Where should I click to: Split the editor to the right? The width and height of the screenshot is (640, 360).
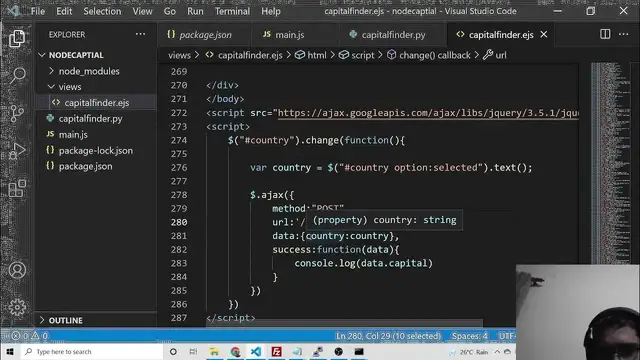(605, 35)
